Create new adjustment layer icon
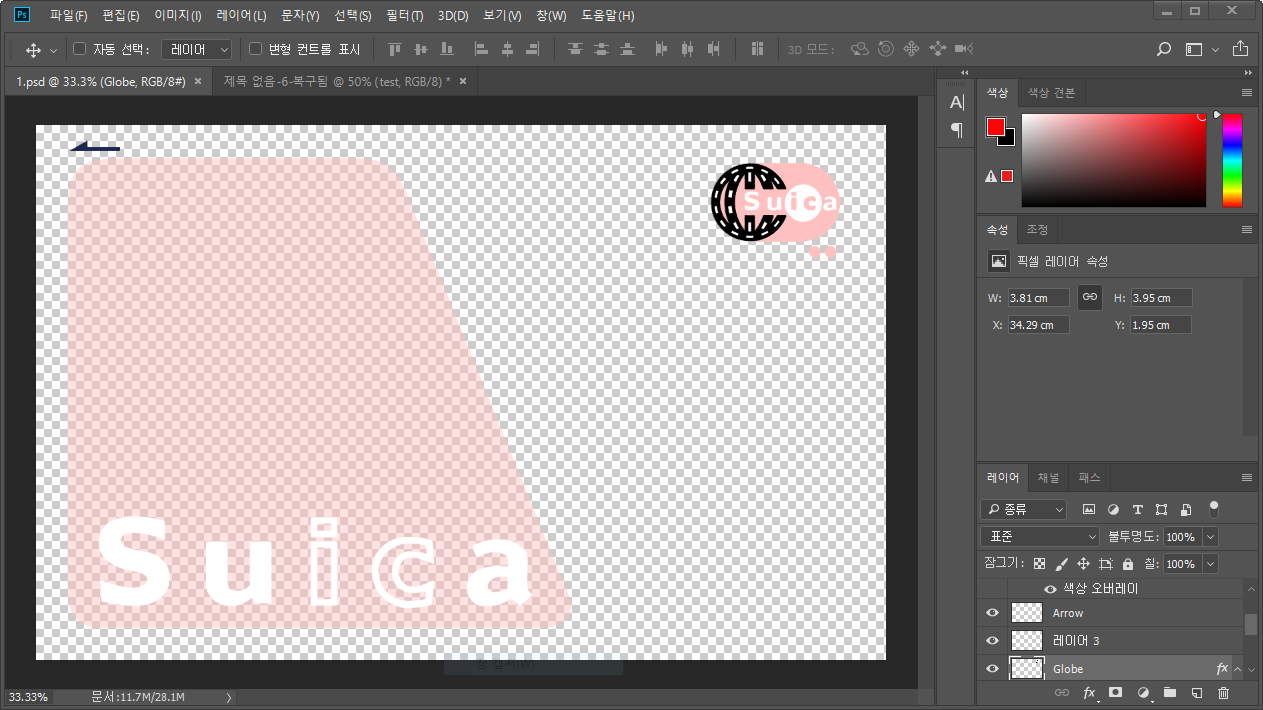Image resolution: width=1263 pixels, height=710 pixels. [x=1143, y=692]
